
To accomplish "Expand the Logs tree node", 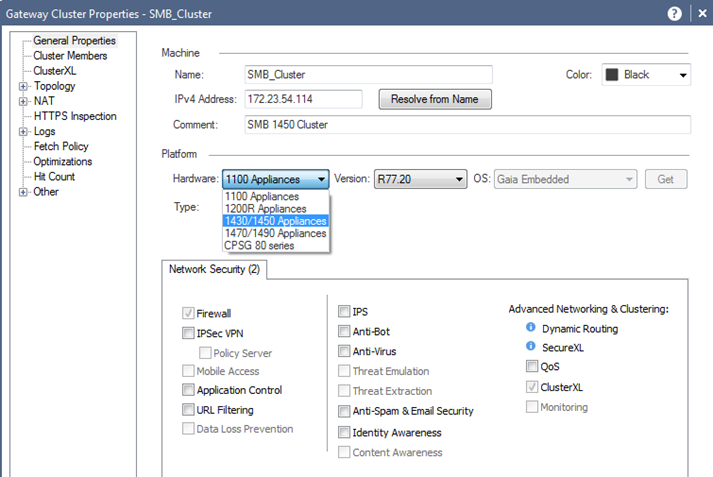I will [x=23, y=131].
